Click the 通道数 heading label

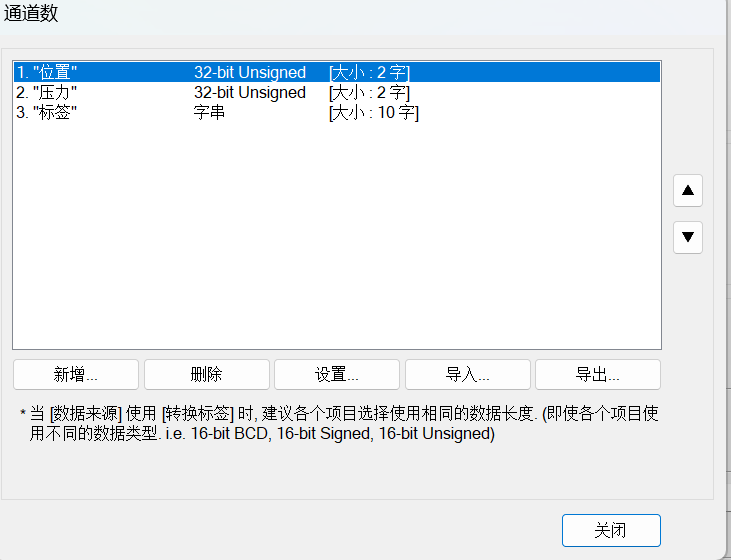31,13
